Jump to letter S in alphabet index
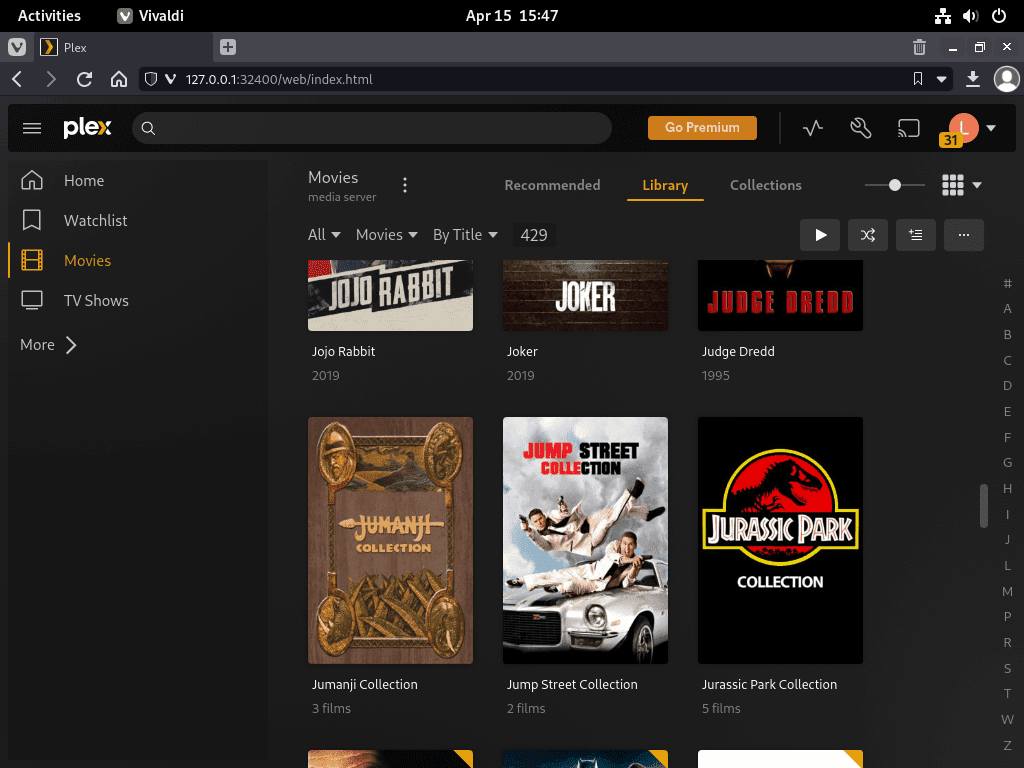1024x768 pixels. (1007, 668)
